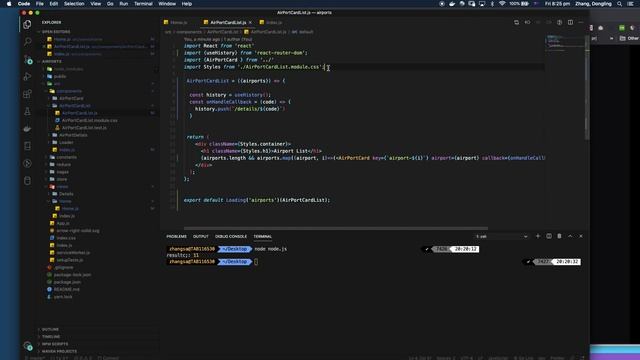Close the terminal panel
Screen dimensions: 640x360
coord(581,236)
